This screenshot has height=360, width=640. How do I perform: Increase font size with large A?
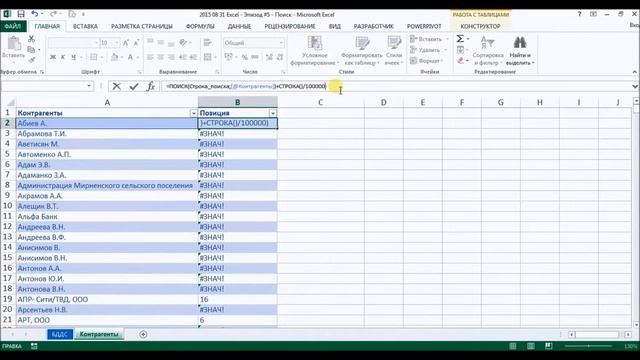[126, 43]
